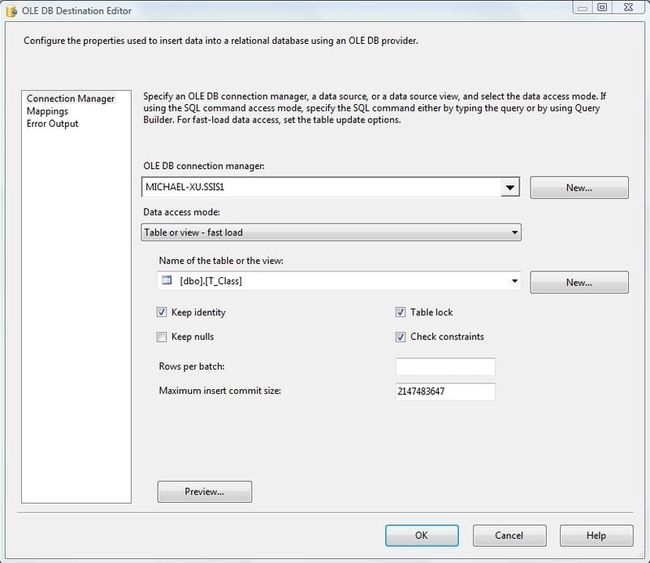Click the table icon beside [dbo].[T_Class]
The width and height of the screenshot is (650, 563).
167,281
